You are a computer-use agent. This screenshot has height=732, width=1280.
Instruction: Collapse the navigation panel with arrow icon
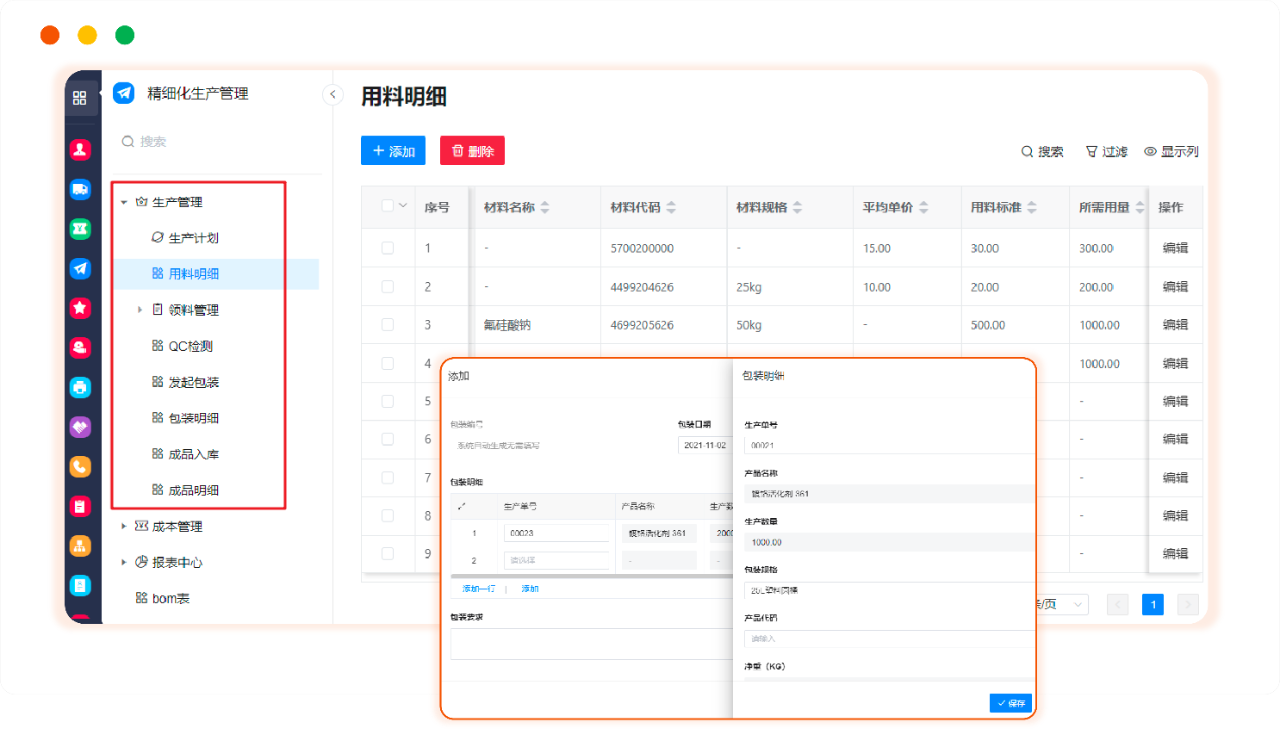point(332,95)
